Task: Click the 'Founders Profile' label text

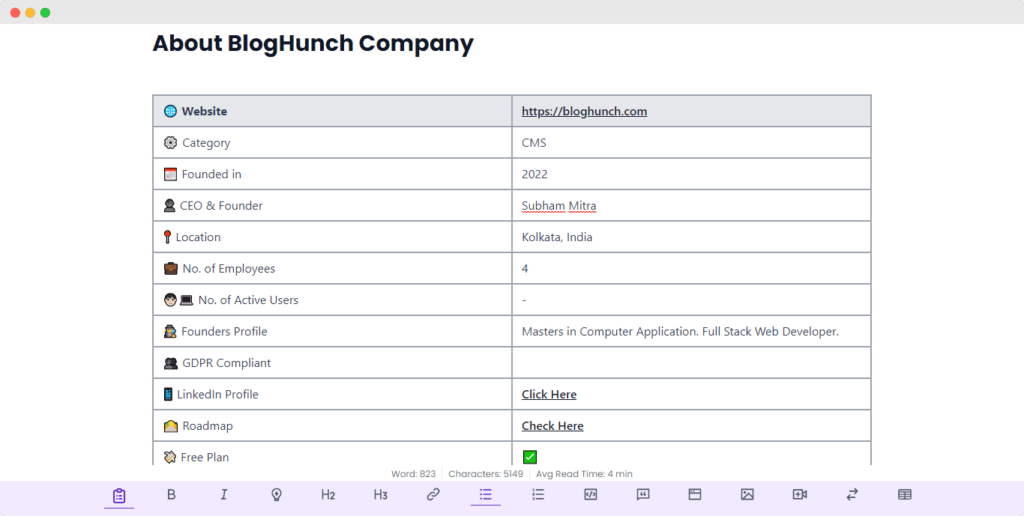Action: (x=224, y=331)
